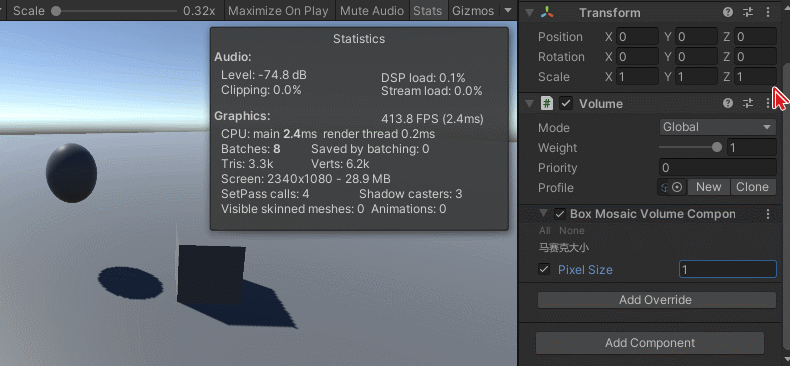Open the Volume Mode dropdown

tap(717, 127)
